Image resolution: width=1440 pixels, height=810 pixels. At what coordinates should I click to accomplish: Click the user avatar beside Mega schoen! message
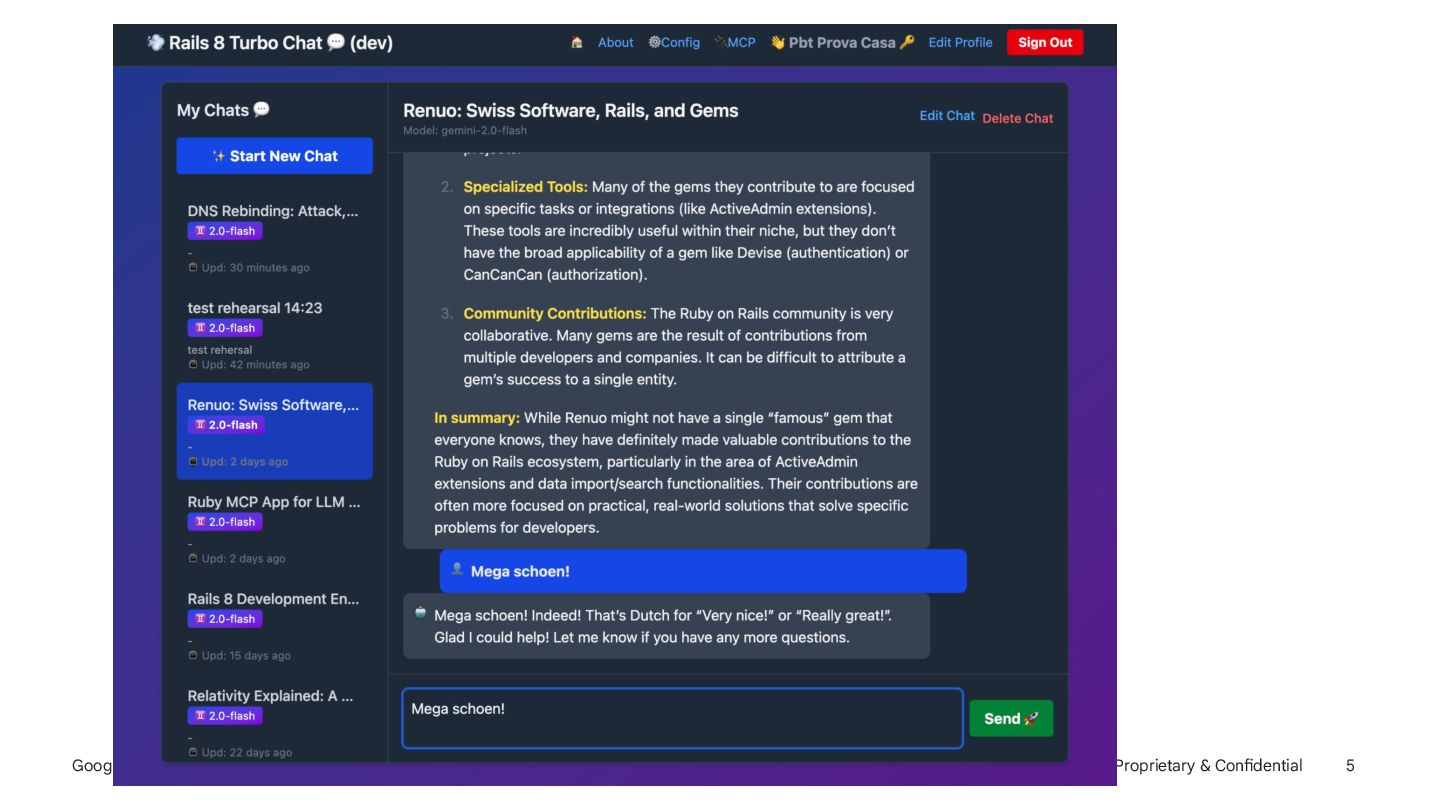[x=457, y=569]
